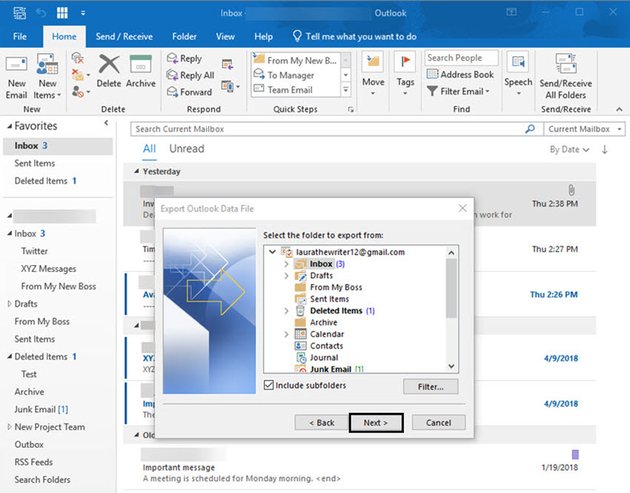This screenshot has height=493, width=630.
Task: Open the Speech menu
Action: [518, 73]
